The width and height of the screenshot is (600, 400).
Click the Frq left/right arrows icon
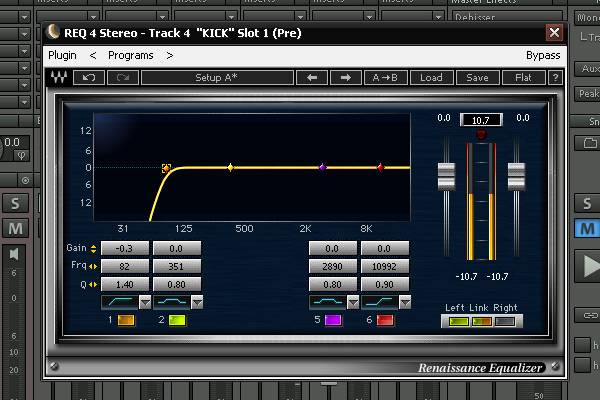(93, 266)
